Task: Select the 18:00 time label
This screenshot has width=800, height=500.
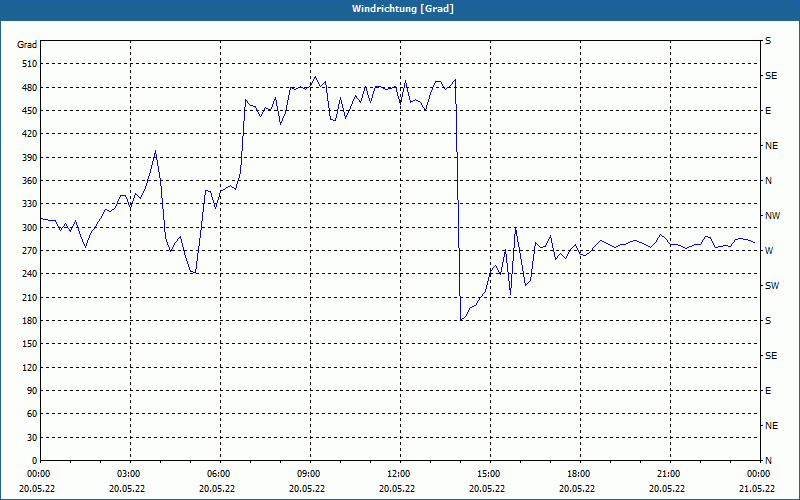Action: pyautogui.click(x=579, y=474)
